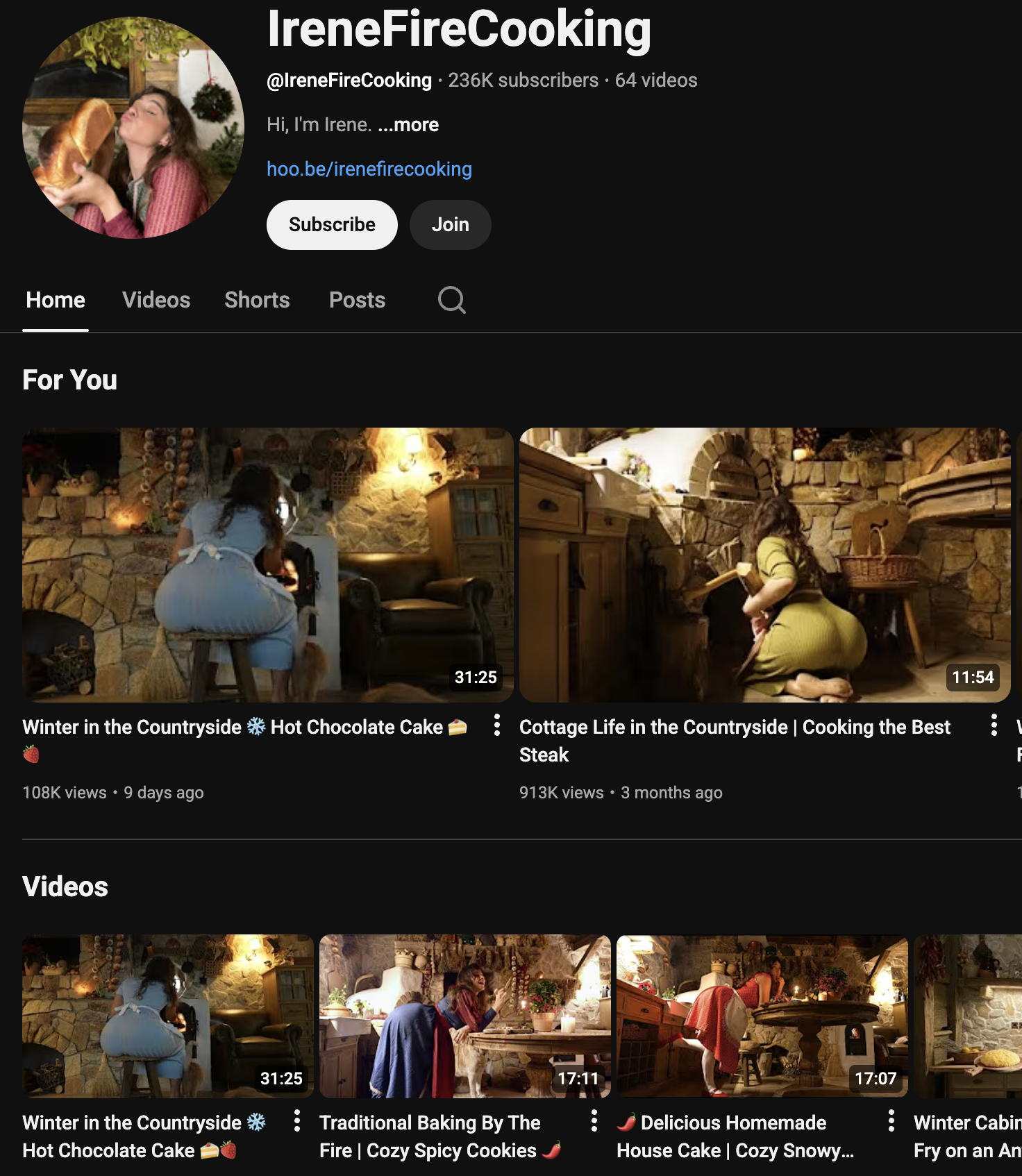Screen dimensions: 1022x1176
Task: Open the Shorts tab
Action: pyautogui.click(x=257, y=300)
